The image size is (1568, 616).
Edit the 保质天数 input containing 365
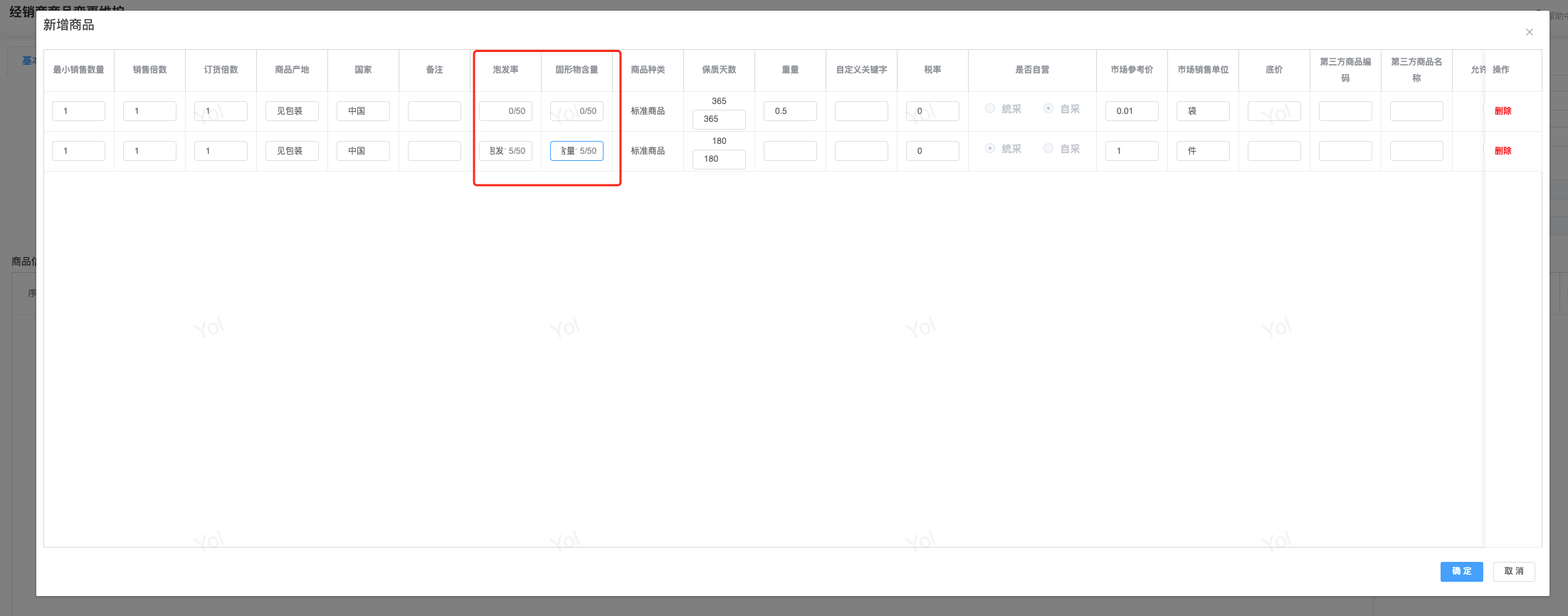pos(719,119)
